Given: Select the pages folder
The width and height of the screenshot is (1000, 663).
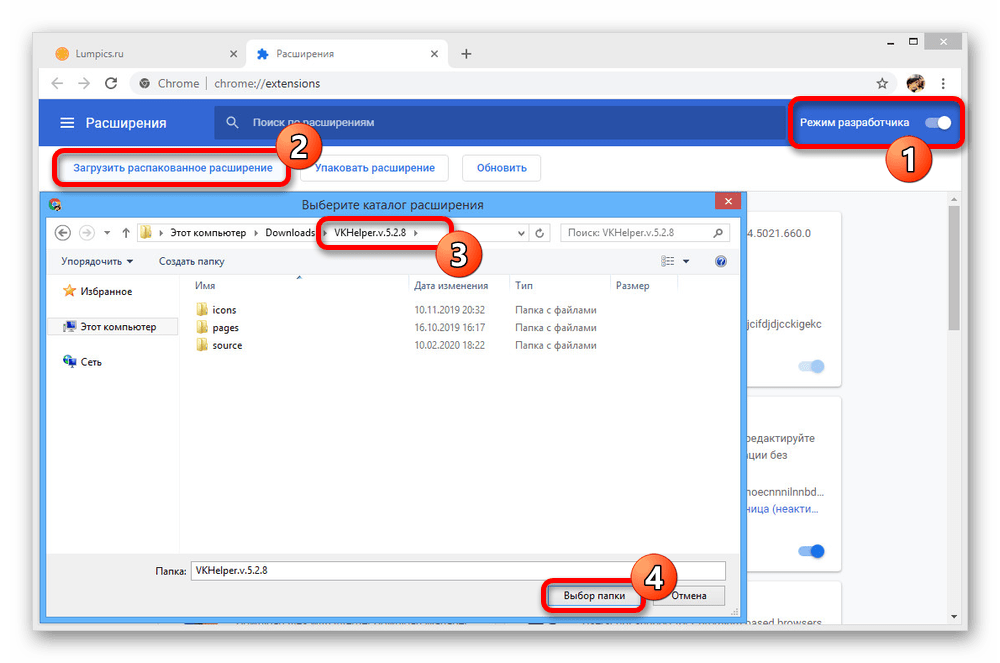Looking at the screenshot, I should [217, 328].
